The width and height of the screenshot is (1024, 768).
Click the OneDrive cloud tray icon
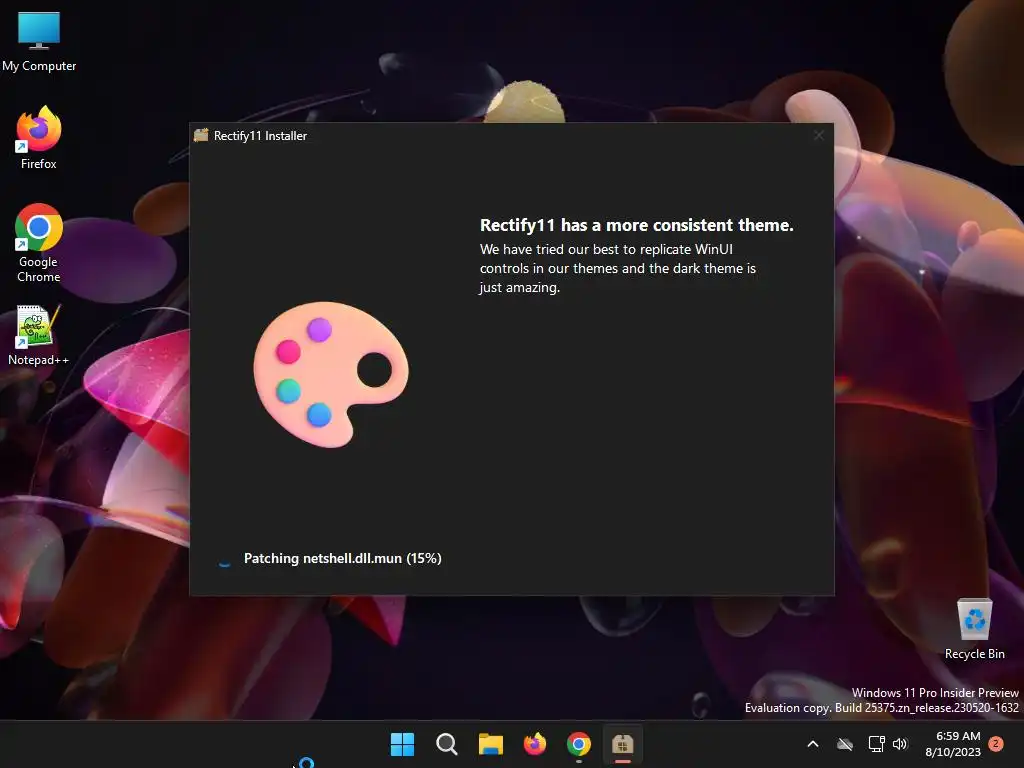(x=845, y=744)
